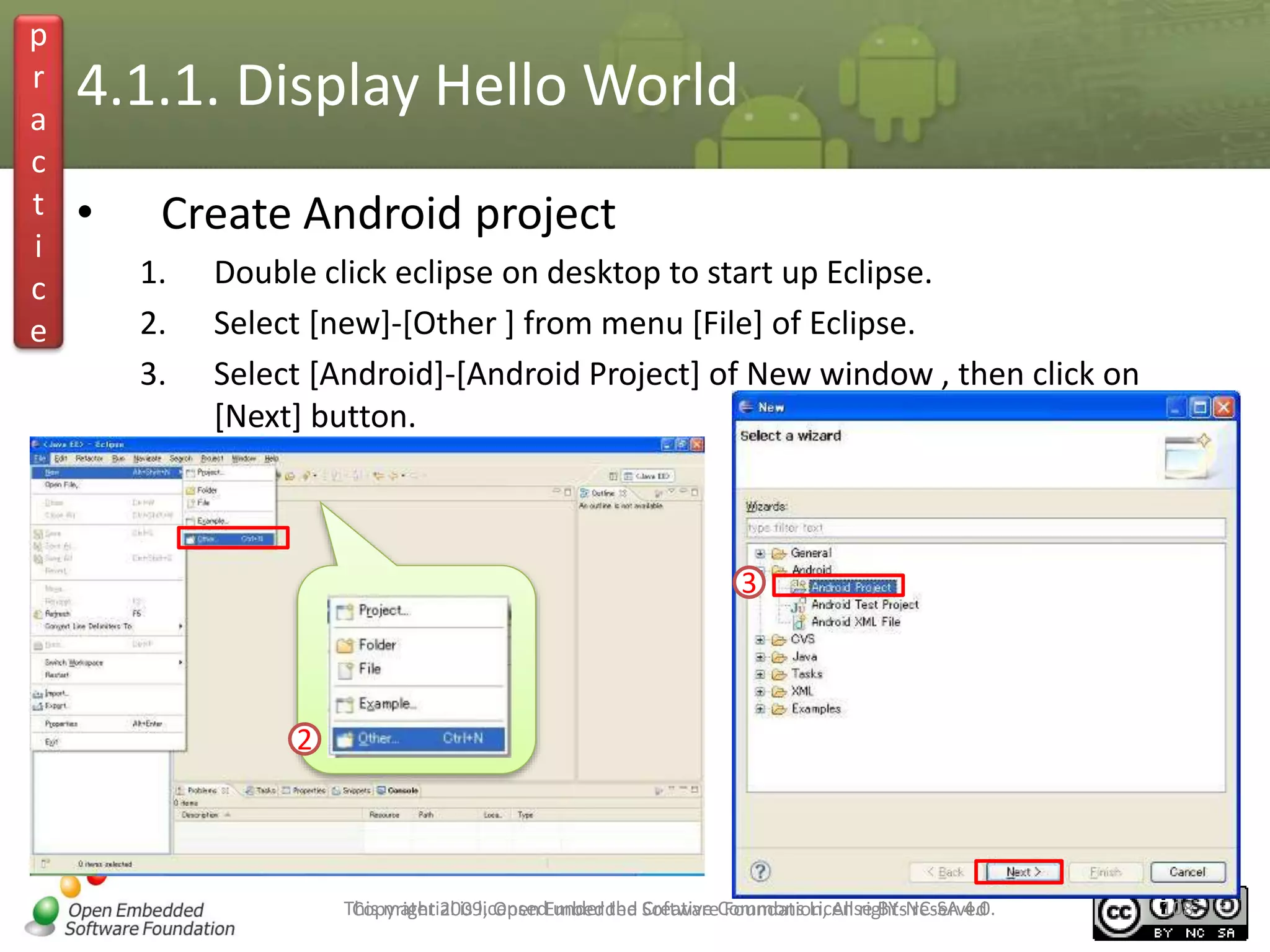This screenshot has height=952, width=1270.
Task: Click the Tasks folder icon in the wizard tree
Action: click(x=779, y=675)
